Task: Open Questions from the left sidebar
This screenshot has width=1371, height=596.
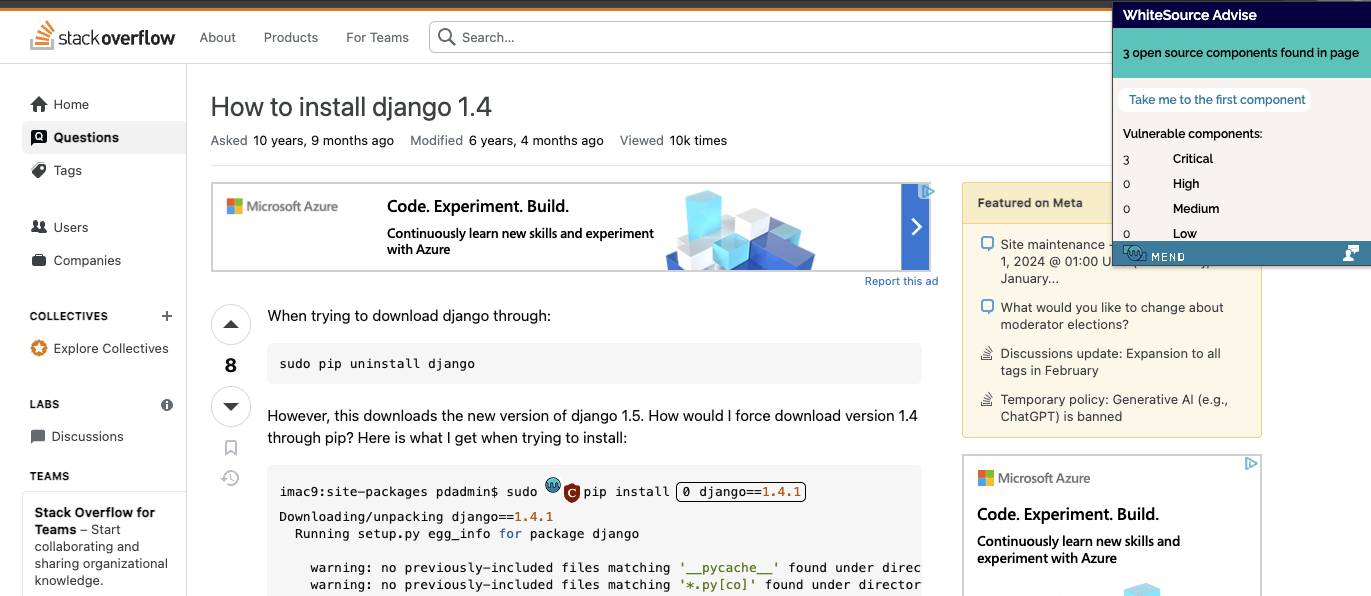Action: [40, 137]
